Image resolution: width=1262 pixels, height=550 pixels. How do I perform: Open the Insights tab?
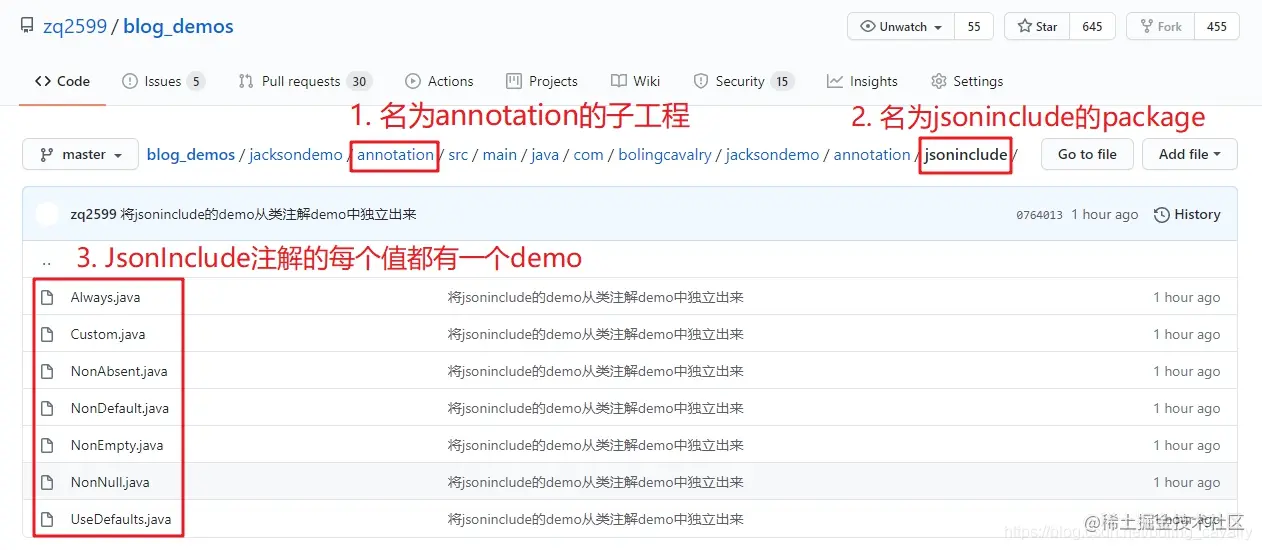(862, 81)
